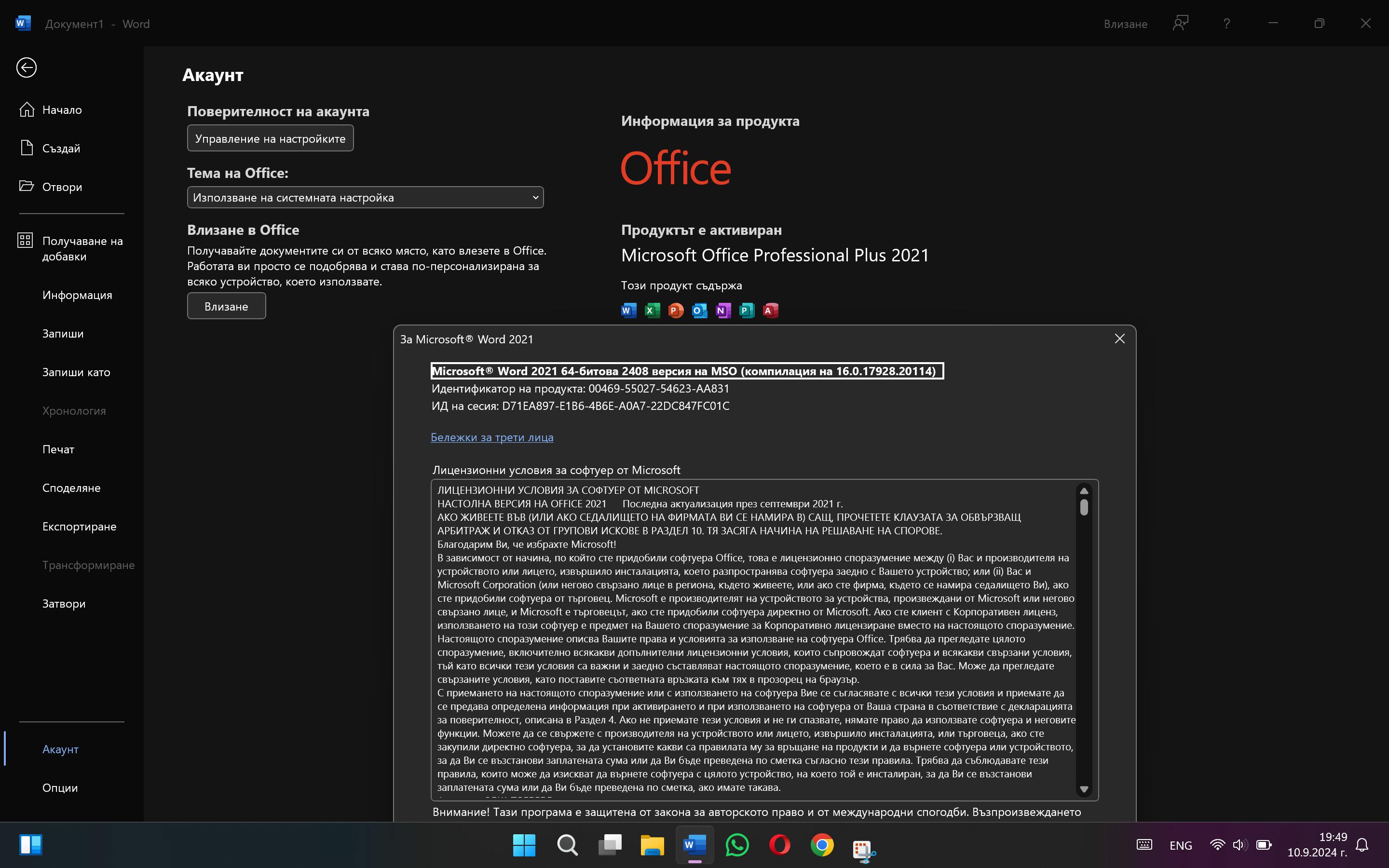Close the За Microsoft Word 2021 dialog
1389x868 pixels.
click(x=1119, y=339)
